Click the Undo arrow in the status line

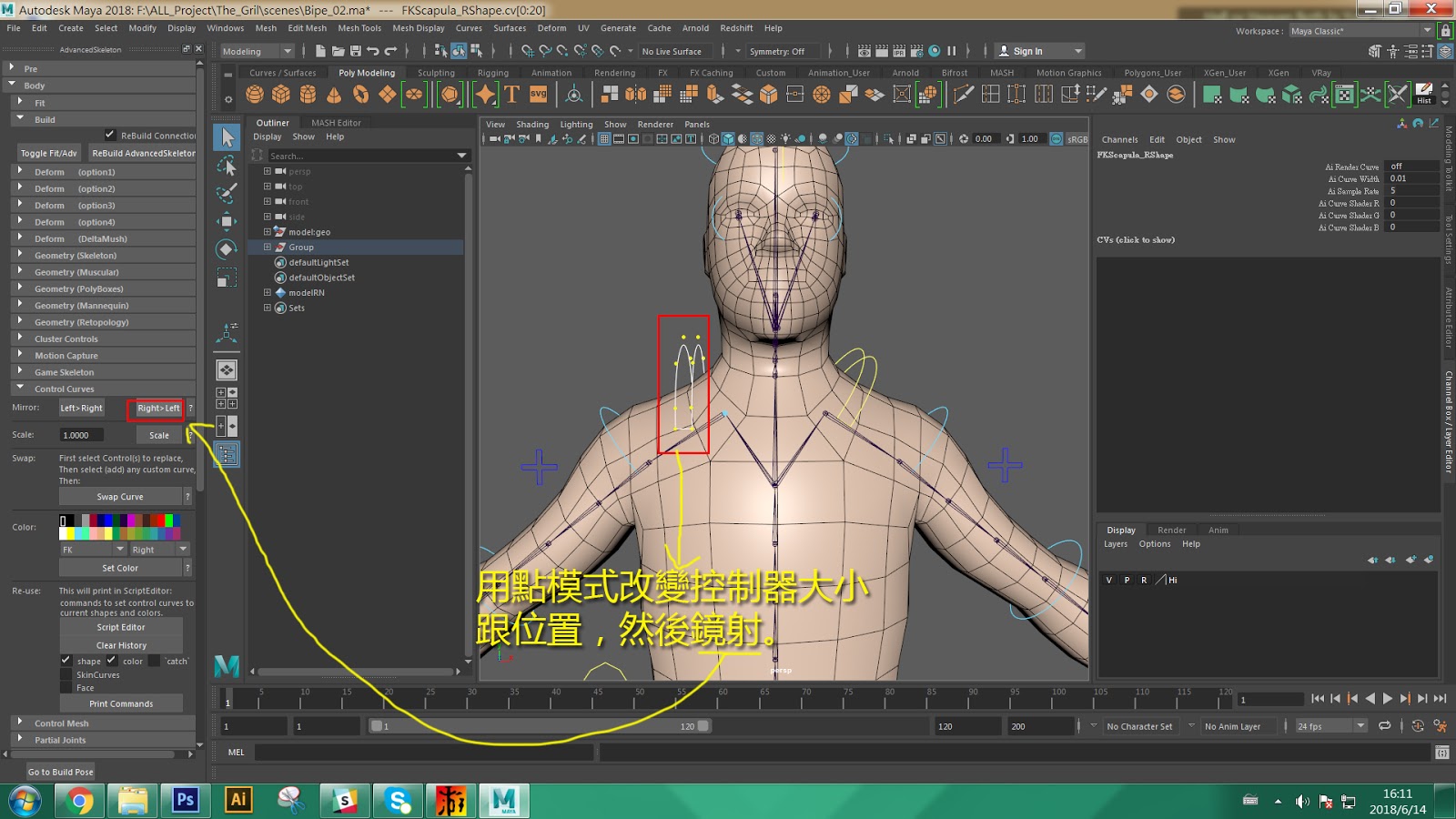pos(373,51)
